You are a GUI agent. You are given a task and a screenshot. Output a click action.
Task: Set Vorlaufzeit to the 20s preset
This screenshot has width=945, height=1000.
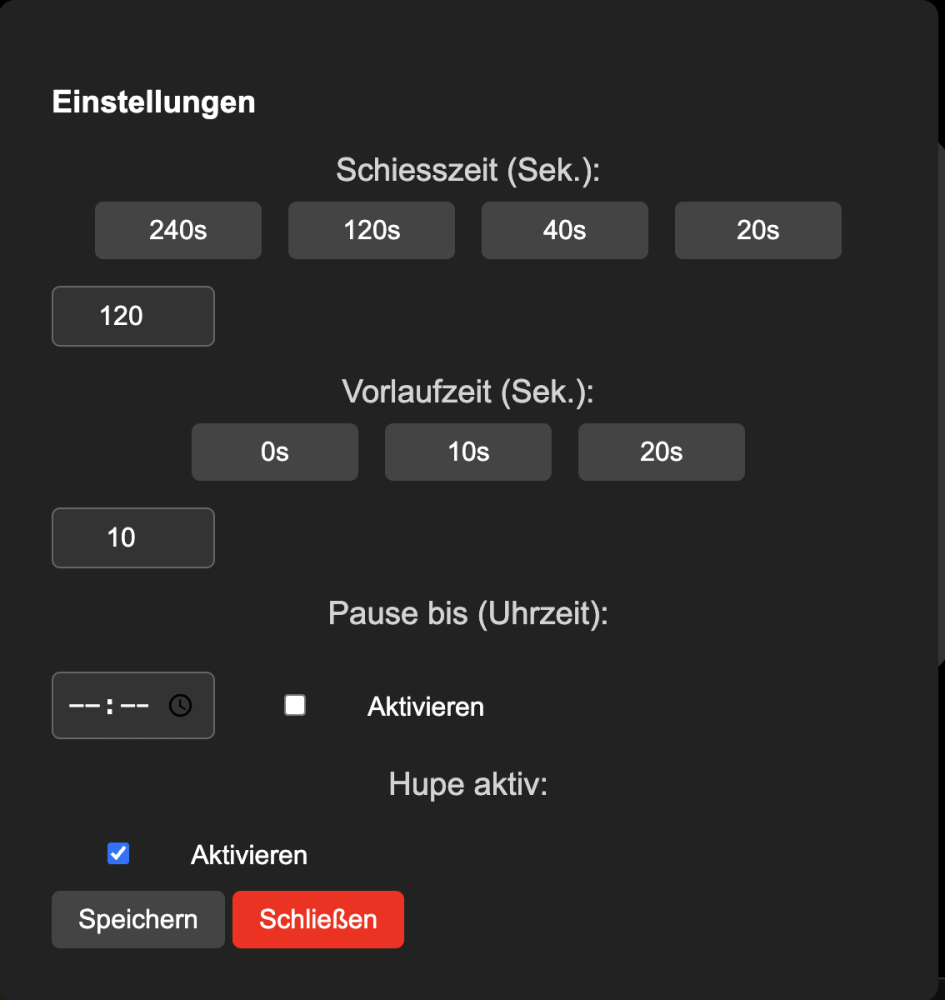click(661, 452)
